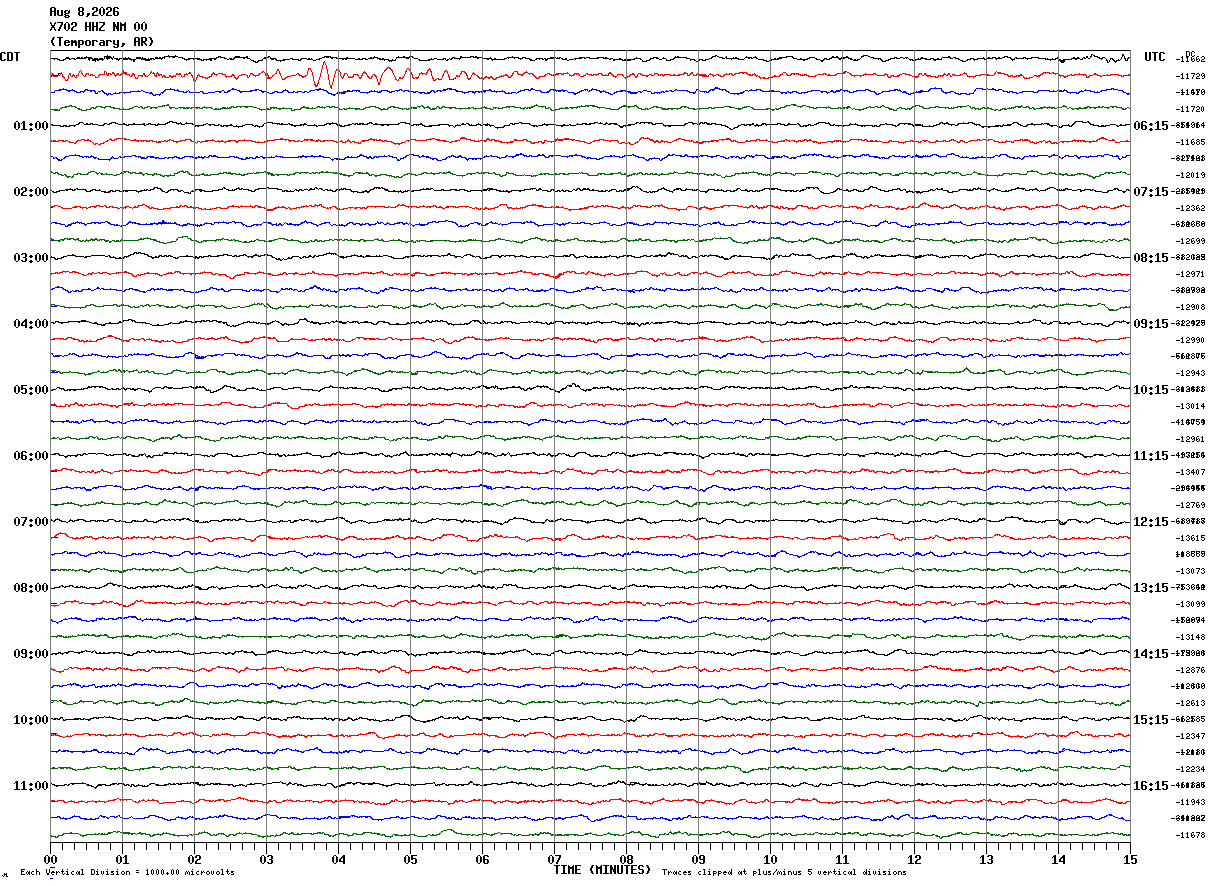Click the 'X702 HHZ NM 00' station label
1210x886 pixels.
point(98,27)
